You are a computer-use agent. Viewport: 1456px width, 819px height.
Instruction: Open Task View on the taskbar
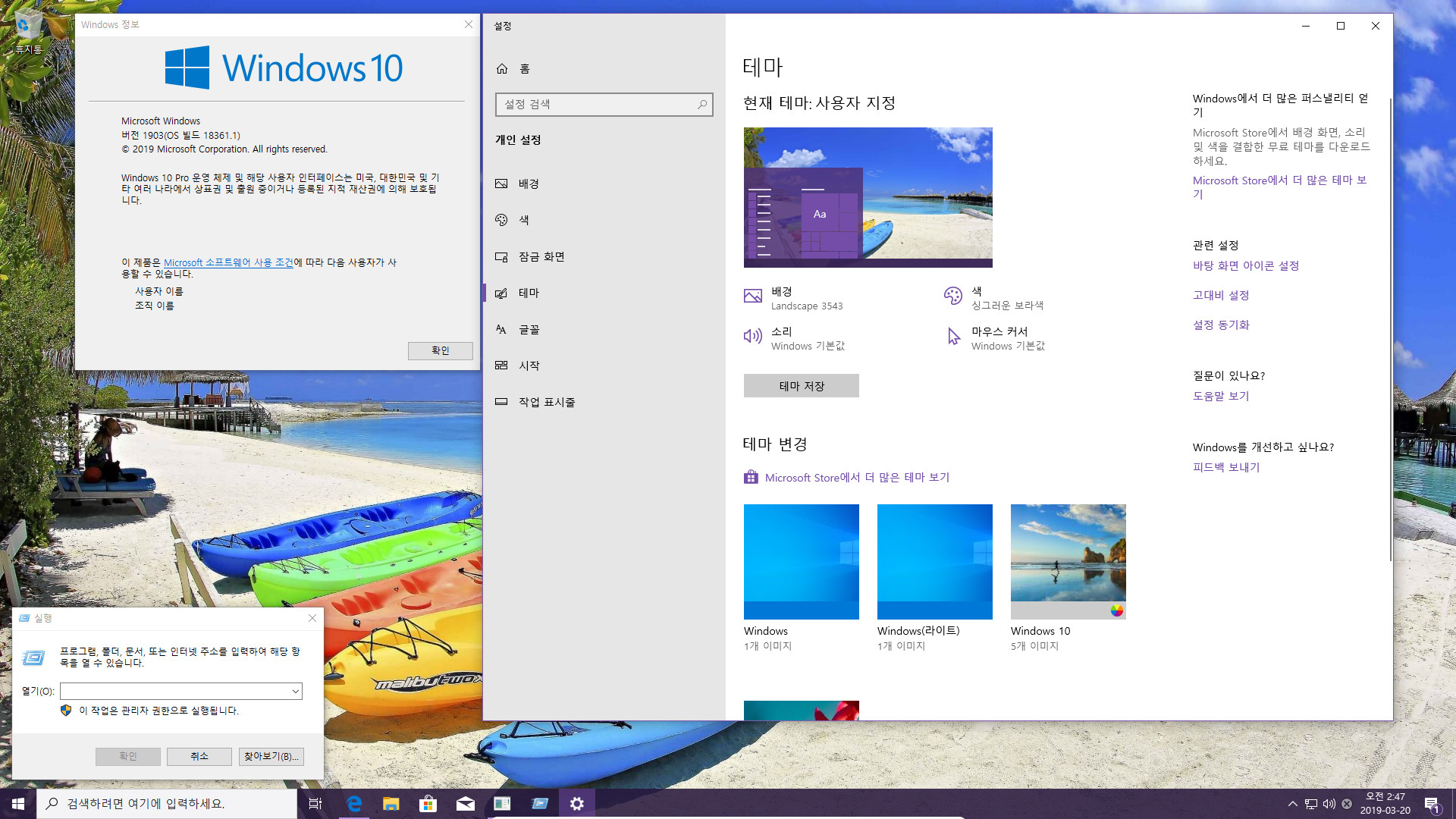315,804
